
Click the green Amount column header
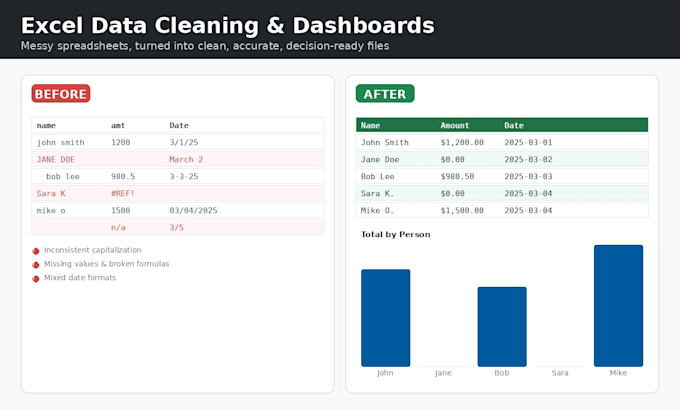pyautogui.click(x=455, y=125)
